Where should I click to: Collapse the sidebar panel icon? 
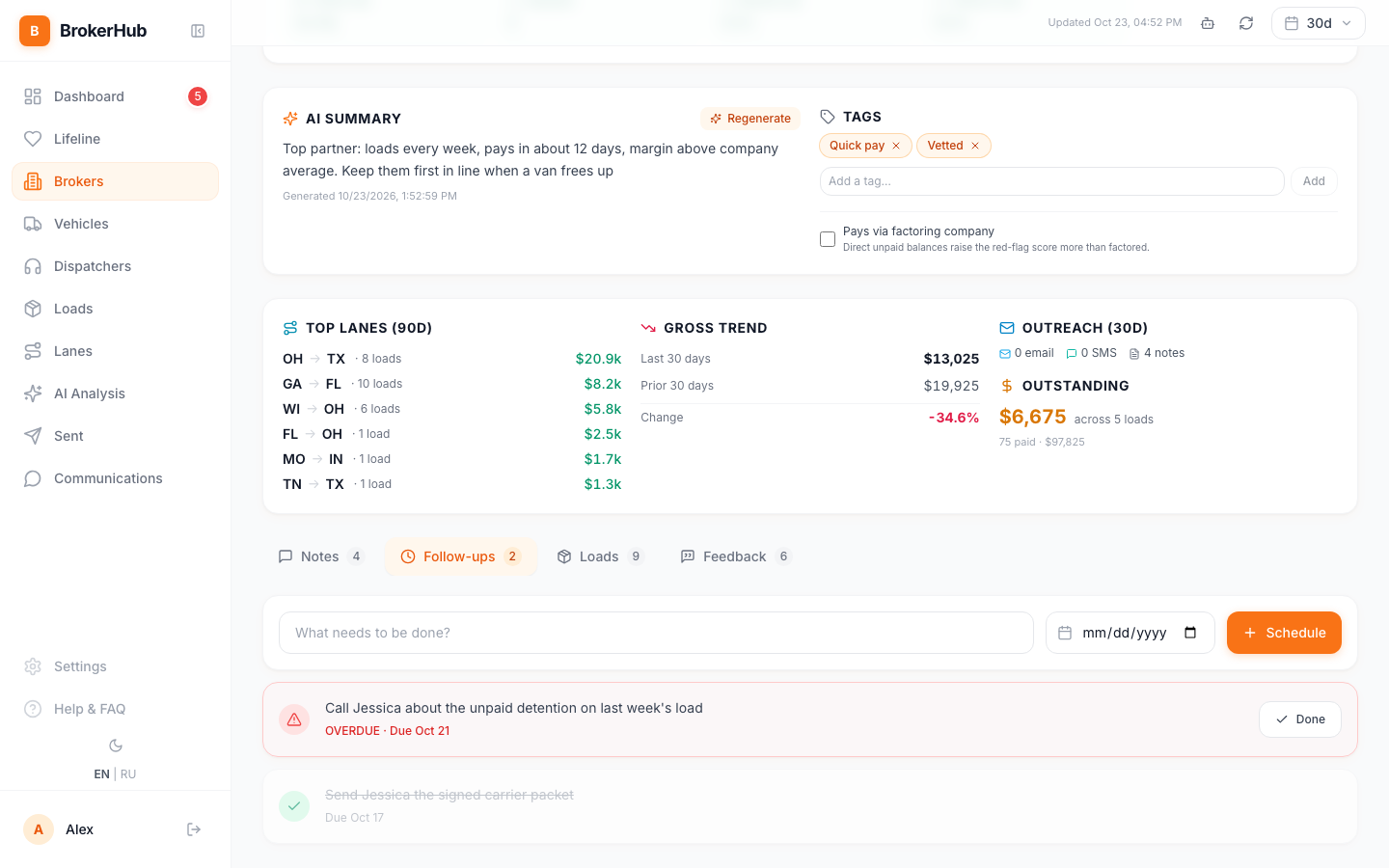[198, 31]
